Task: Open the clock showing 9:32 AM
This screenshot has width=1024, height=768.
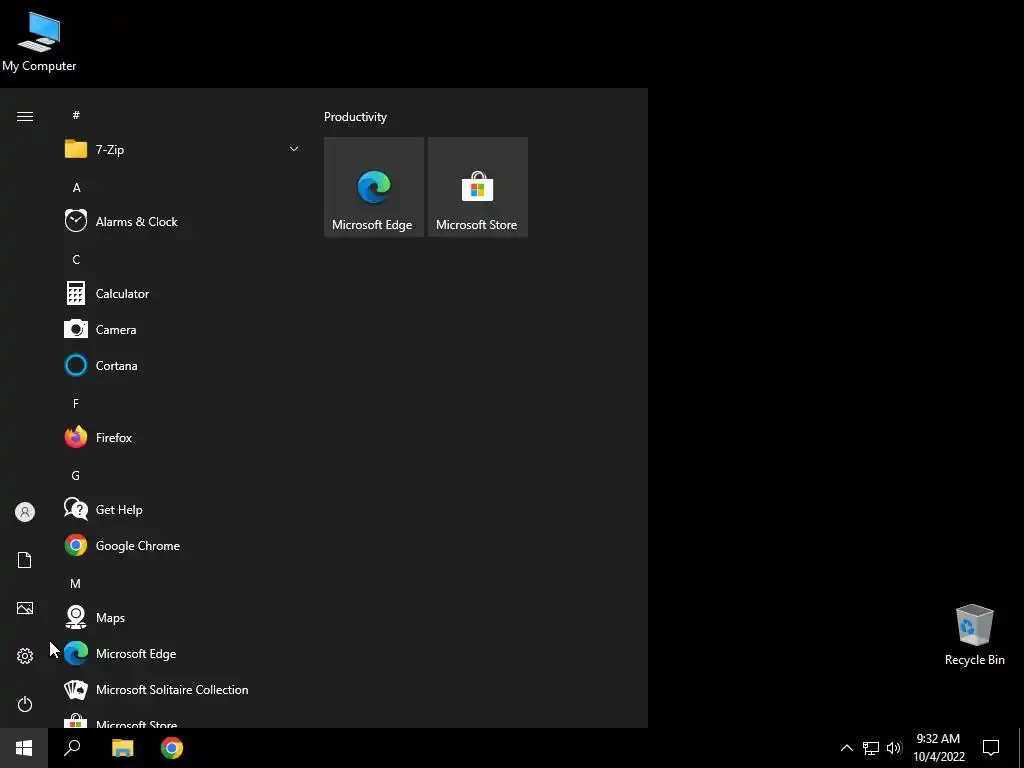Action: tap(938, 748)
